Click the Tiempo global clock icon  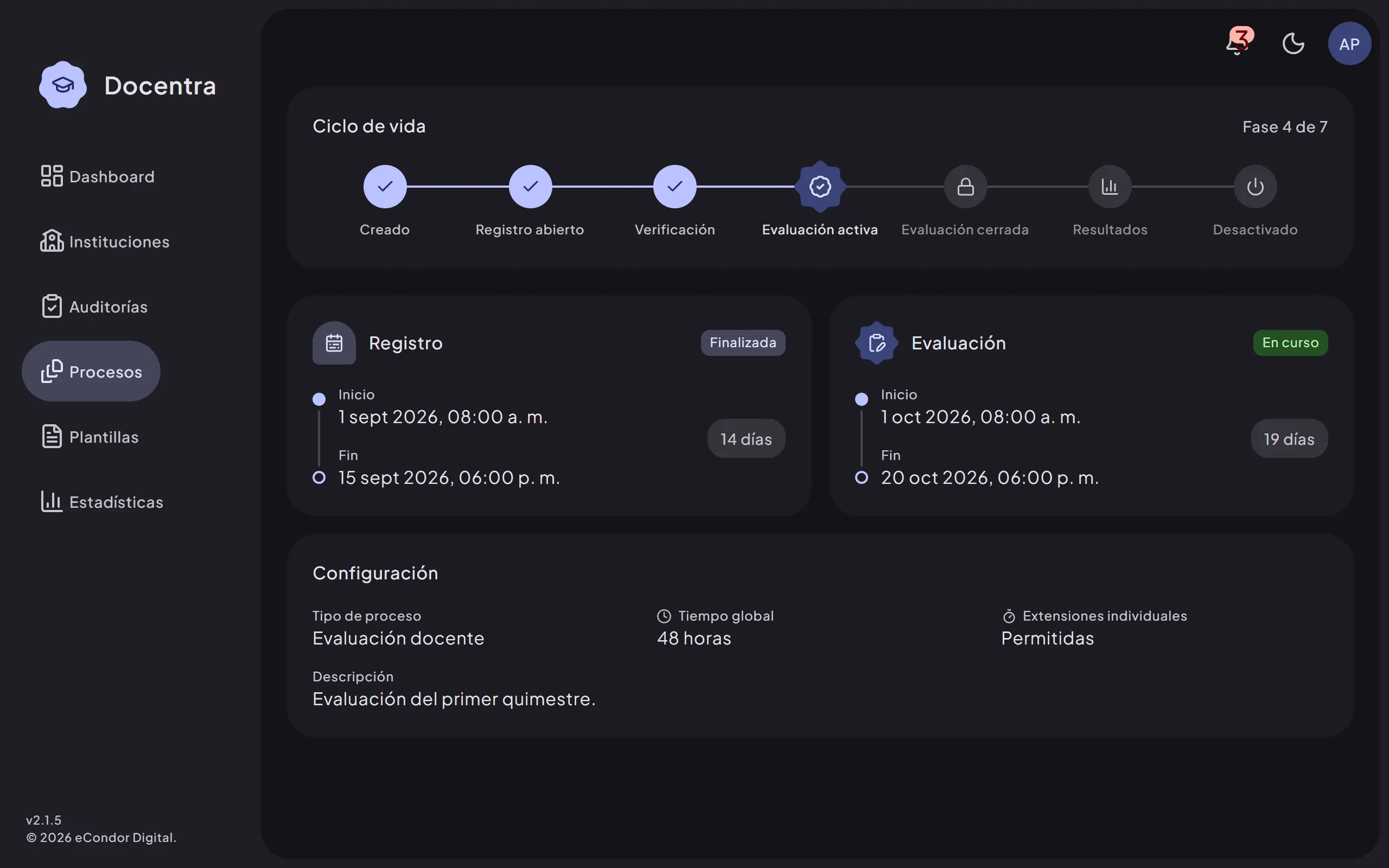tap(664, 616)
